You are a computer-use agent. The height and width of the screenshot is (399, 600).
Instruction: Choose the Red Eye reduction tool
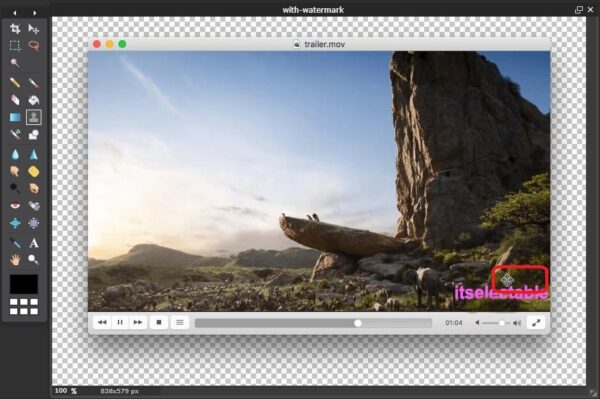point(15,206)
